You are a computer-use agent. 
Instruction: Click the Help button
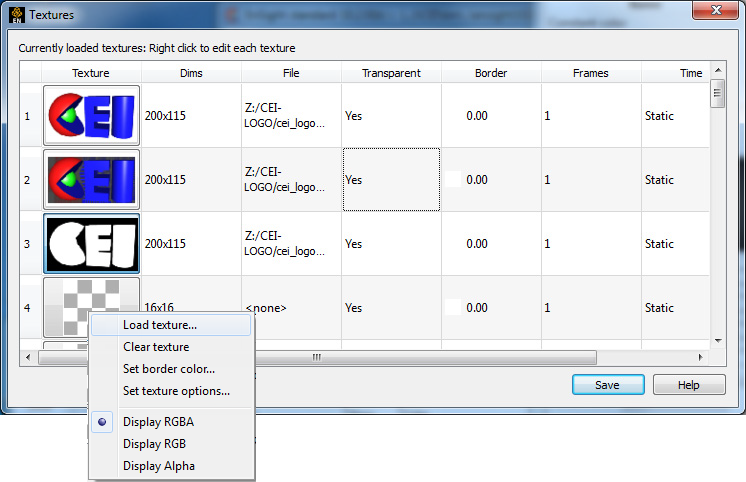[x=689, y=384]
